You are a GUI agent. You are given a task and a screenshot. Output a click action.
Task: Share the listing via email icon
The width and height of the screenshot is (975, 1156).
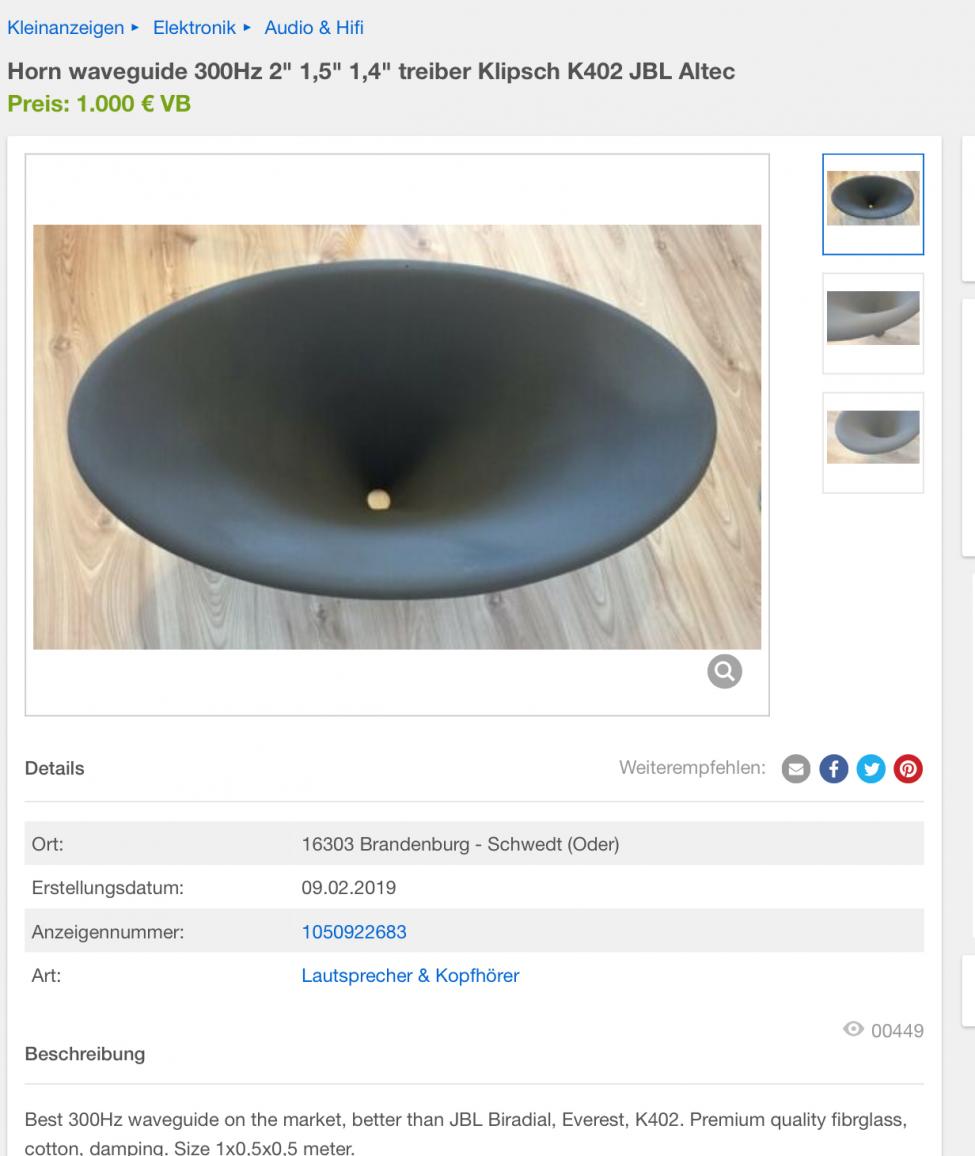(796, 769)
